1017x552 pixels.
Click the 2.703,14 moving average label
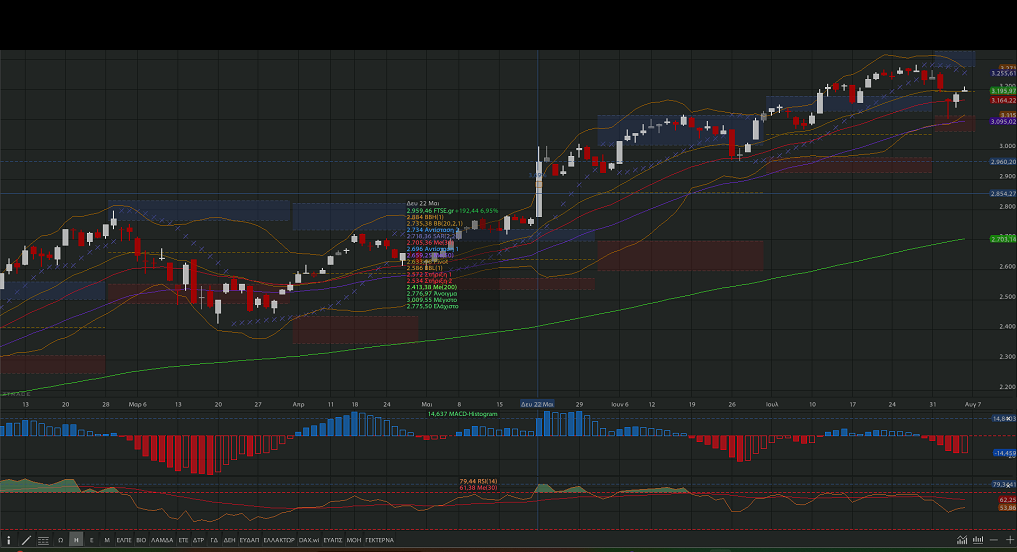click(x=1003, y=239)
